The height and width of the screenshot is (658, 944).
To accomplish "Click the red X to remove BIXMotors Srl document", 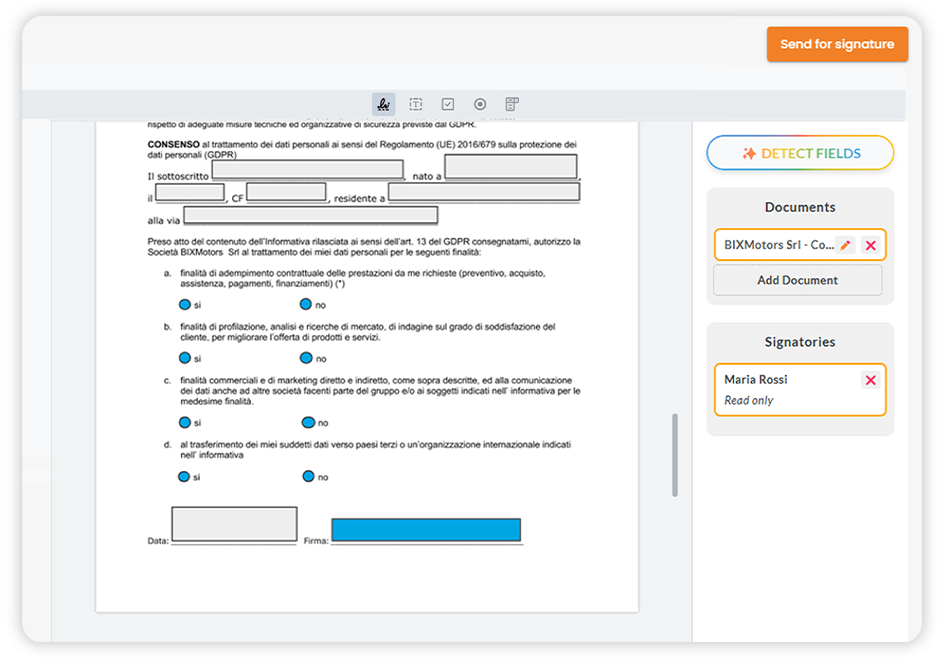I will point(872,244).
